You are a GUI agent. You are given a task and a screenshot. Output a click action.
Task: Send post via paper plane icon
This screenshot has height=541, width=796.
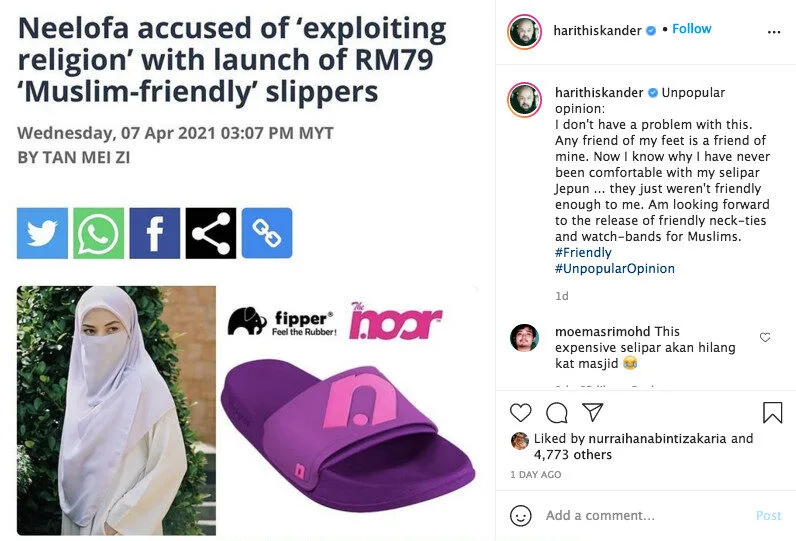click(593, 412)
